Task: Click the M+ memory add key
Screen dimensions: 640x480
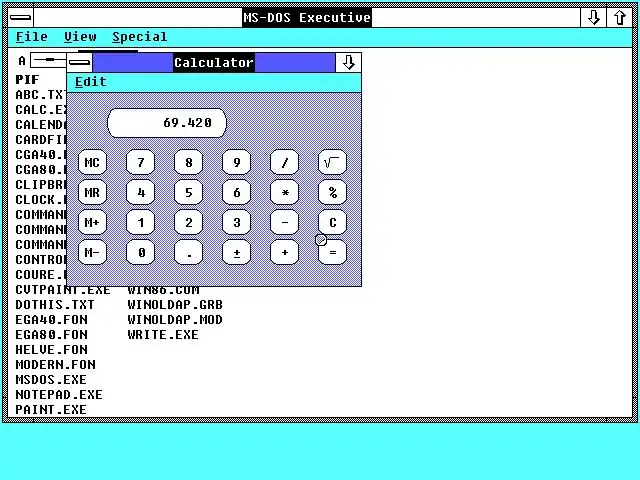Action: click(92, 222)
